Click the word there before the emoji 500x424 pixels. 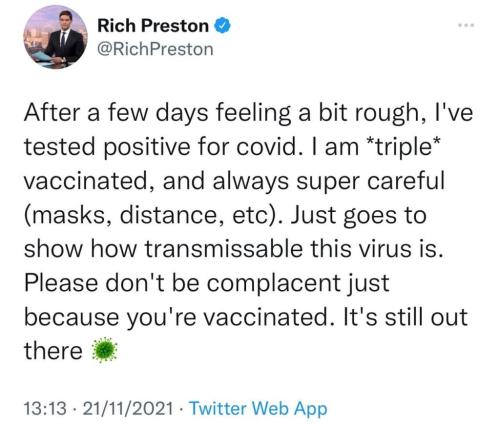coord(53,351)
